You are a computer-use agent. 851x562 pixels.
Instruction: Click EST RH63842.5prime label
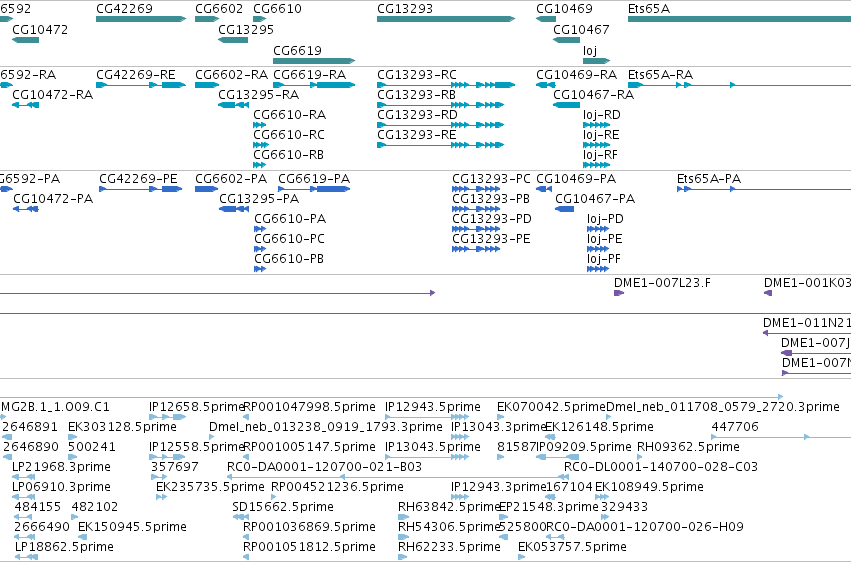coord(448,507)
